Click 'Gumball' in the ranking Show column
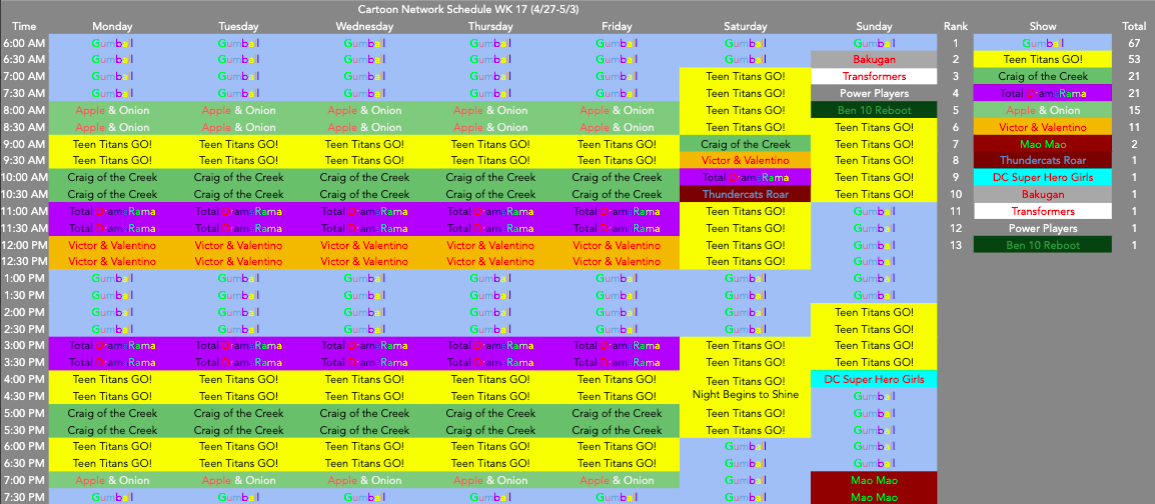The height and width of the screenshot is (504, 1155). [1042, 43]
